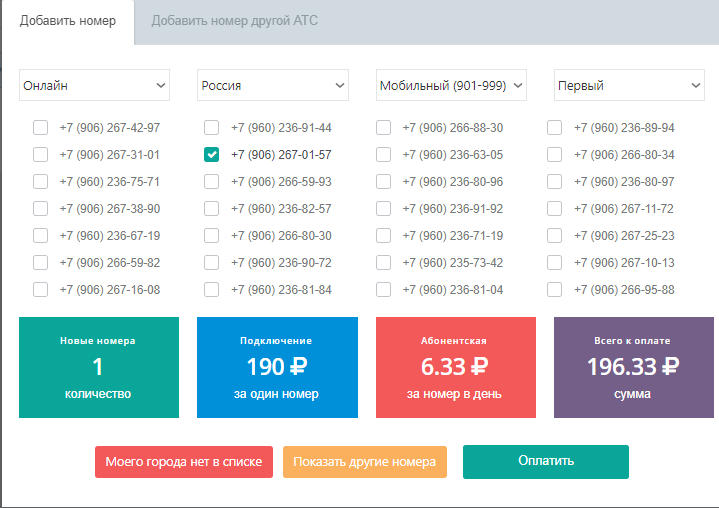Enable checkbox for +7 (960) 236-91-92

(x=383, y=209)
